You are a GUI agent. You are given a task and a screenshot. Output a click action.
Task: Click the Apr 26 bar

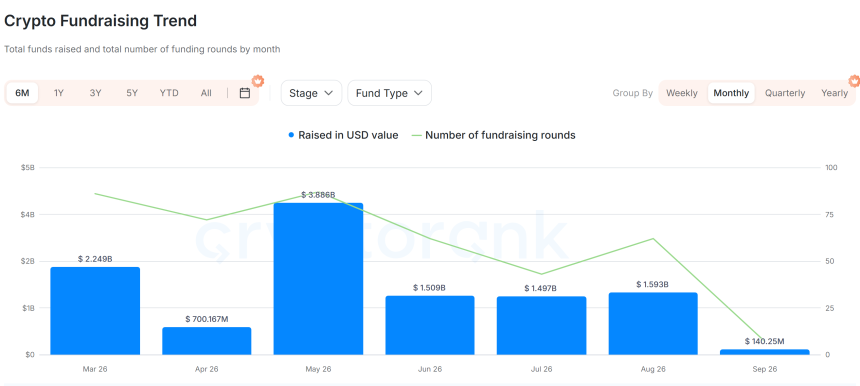point(207,341)
